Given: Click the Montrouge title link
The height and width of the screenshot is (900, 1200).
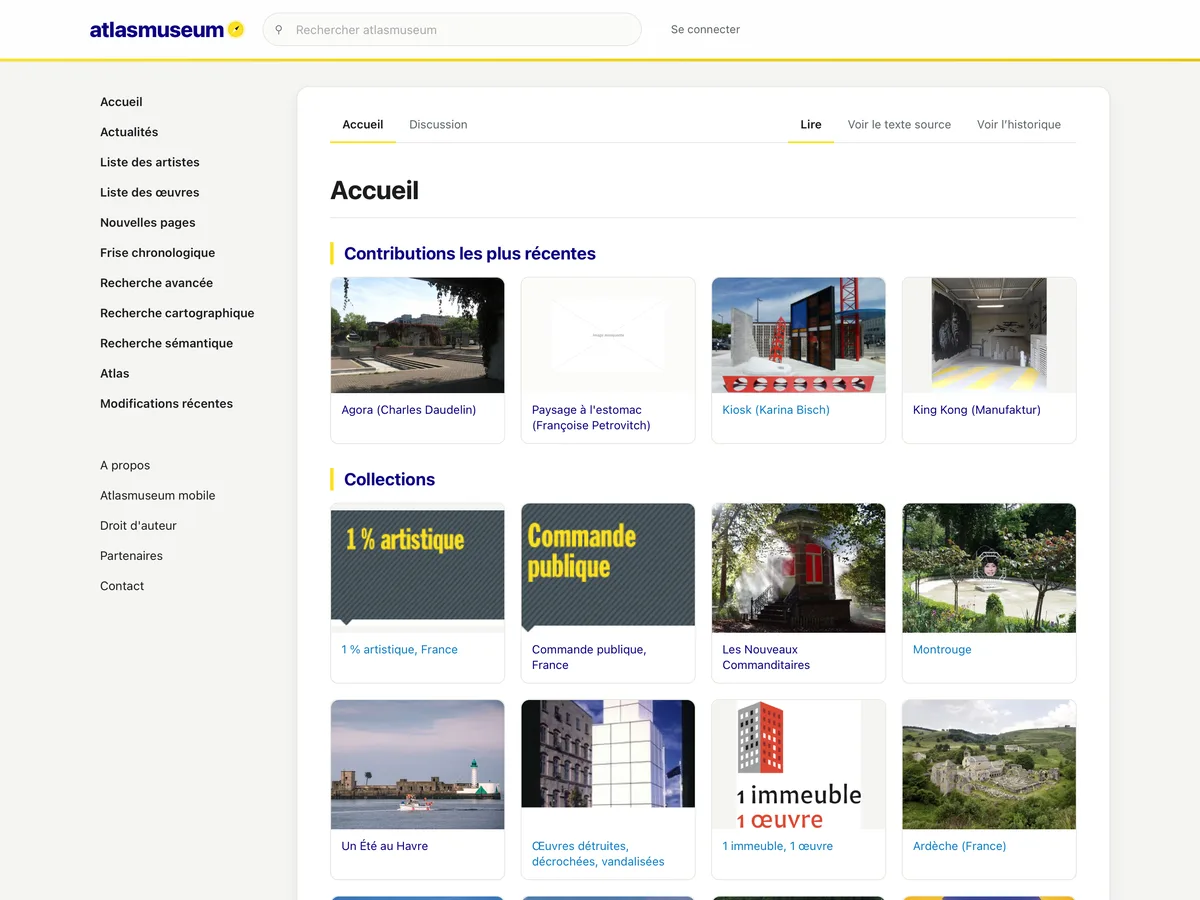Looking at the screenshot, I should [x=942, y=650].
